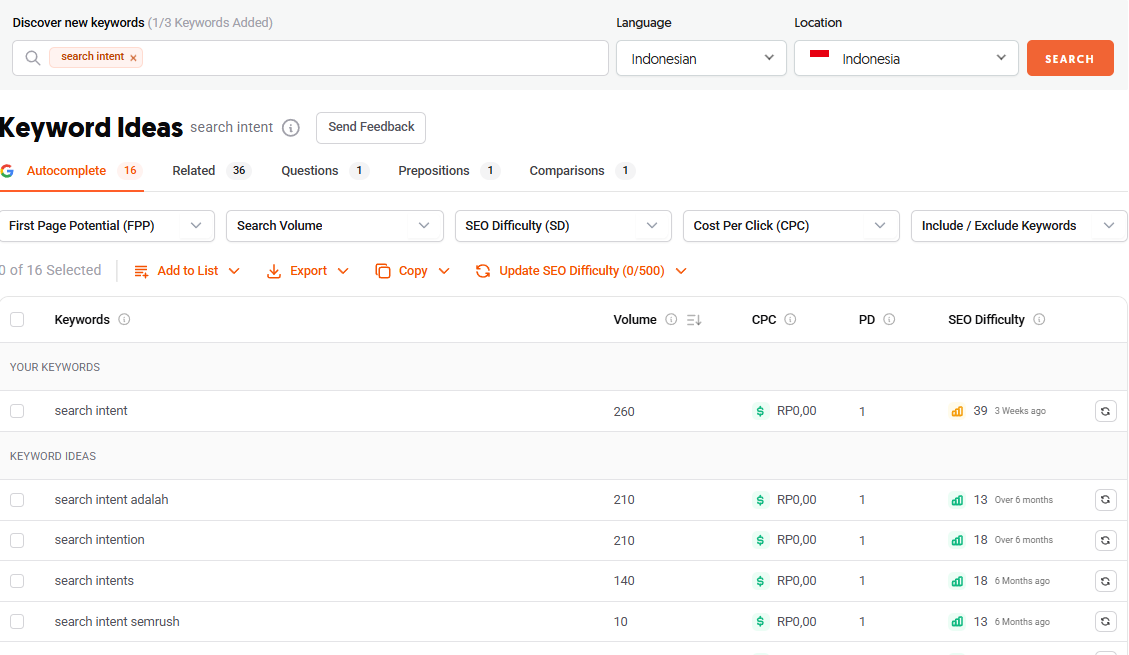Viewport: 1129px width, 655px height.
Task: Tick the select-all checkbox in table header
Action: (x=17, y=320)
